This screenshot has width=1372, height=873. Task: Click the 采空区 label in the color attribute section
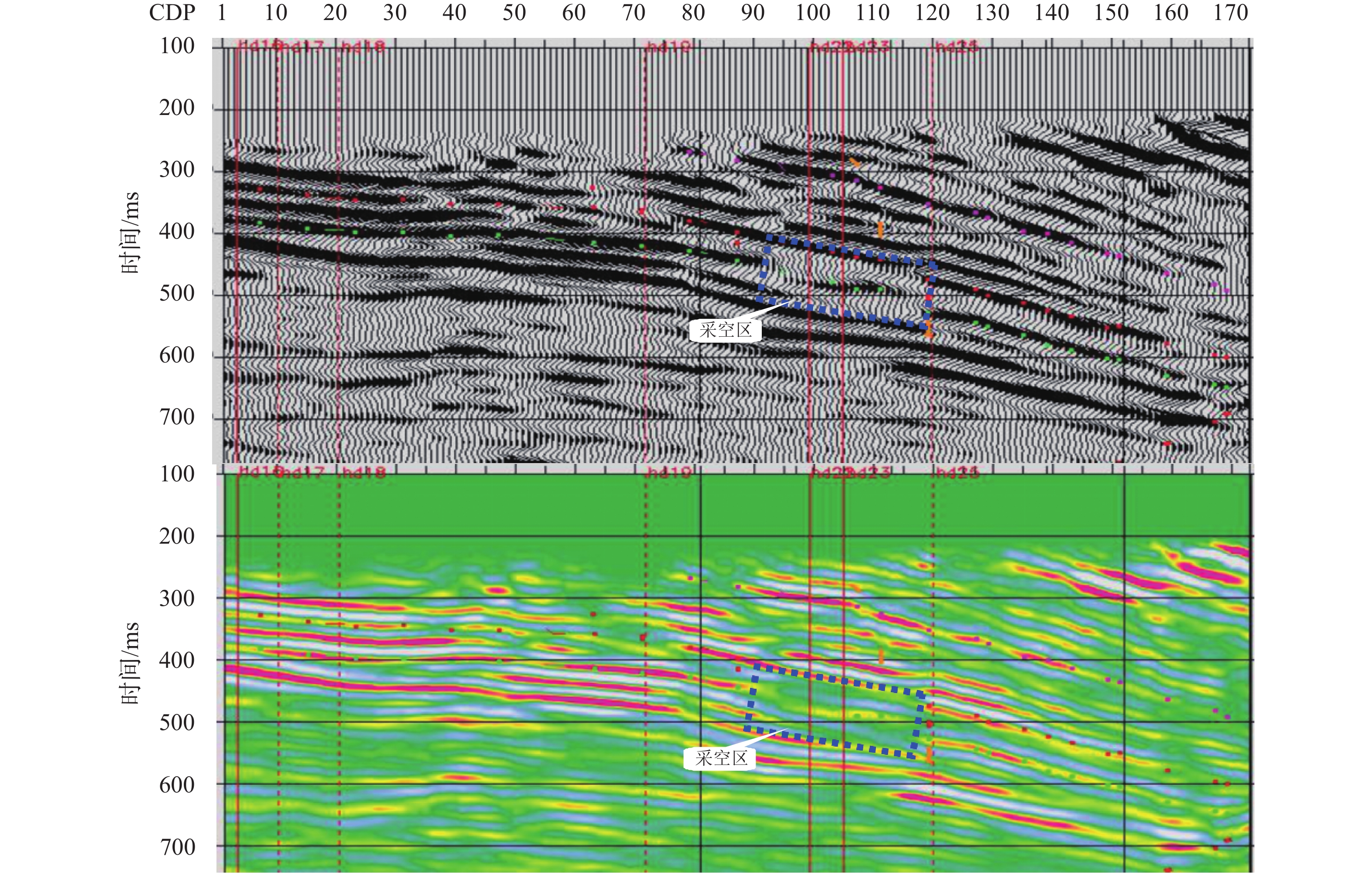pos(721,758)
